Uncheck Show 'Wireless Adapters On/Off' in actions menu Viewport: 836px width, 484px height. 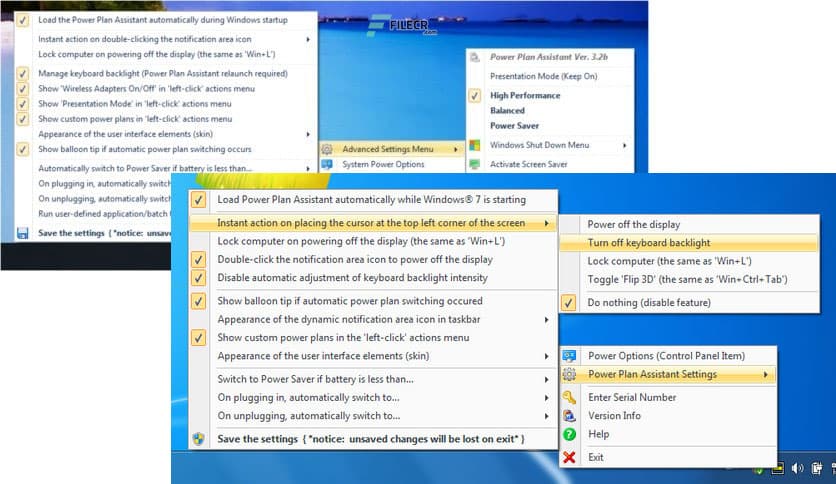tap(22, 88)
